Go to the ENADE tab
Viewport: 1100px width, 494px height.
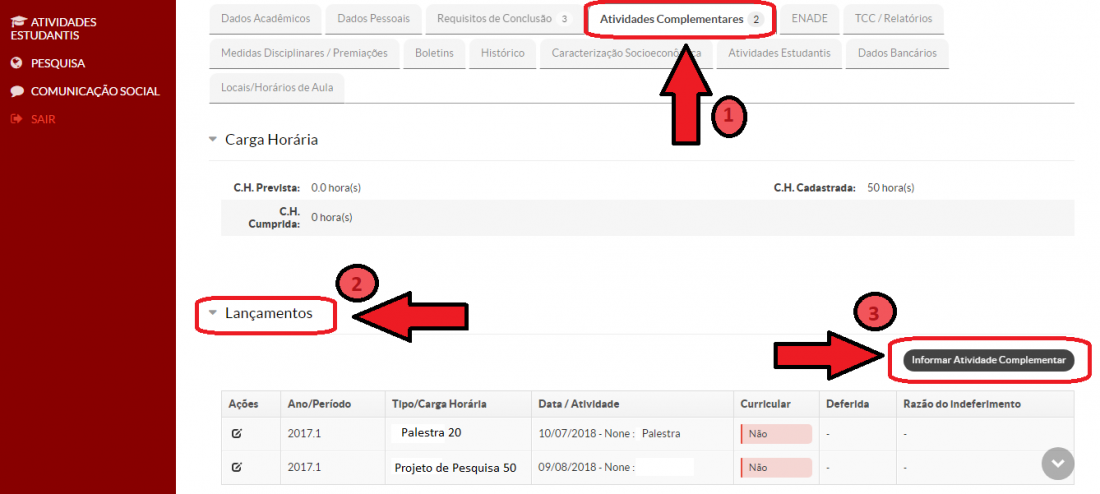pyautogui.click(x=809, y=19)
